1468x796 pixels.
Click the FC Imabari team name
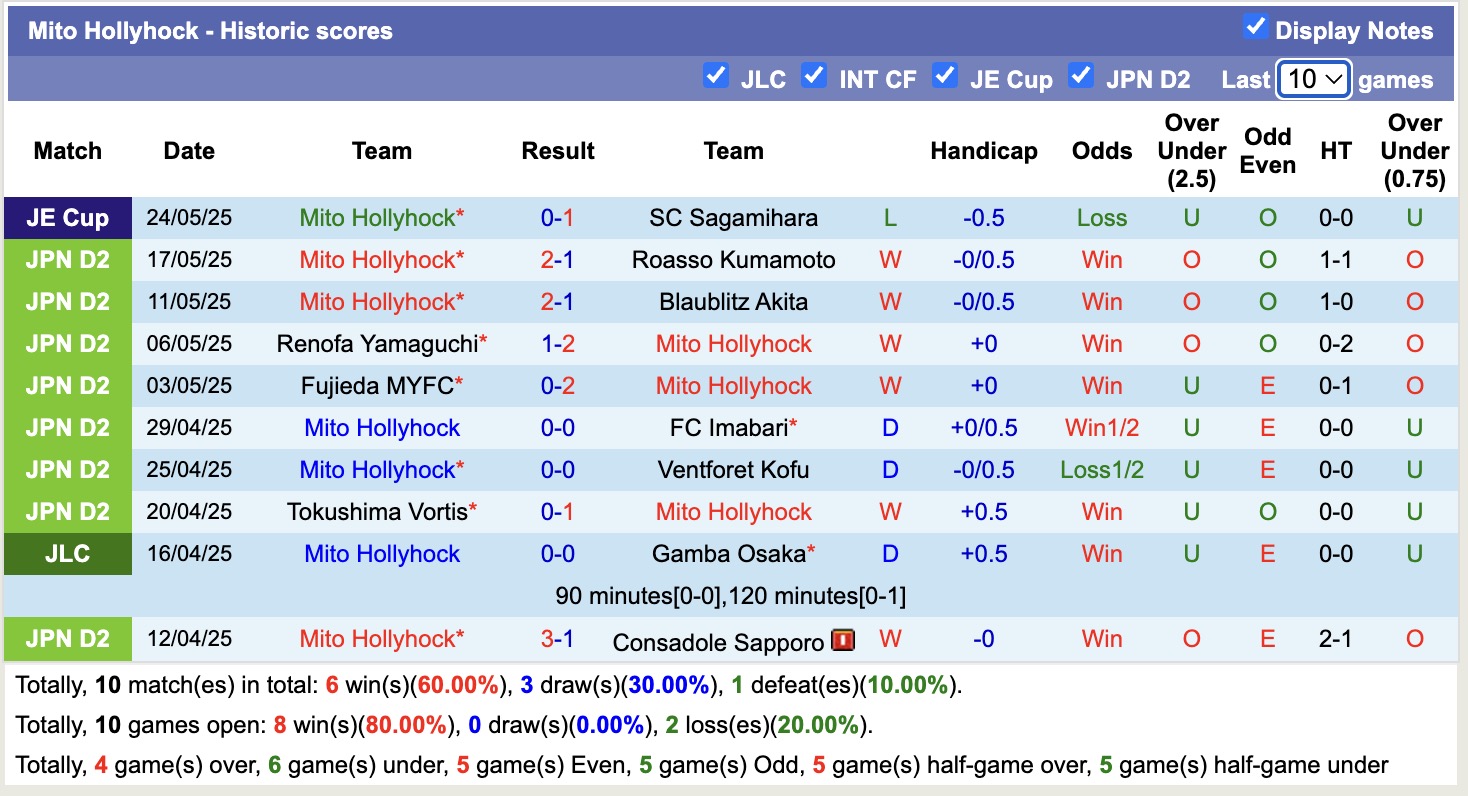point(728,428)
